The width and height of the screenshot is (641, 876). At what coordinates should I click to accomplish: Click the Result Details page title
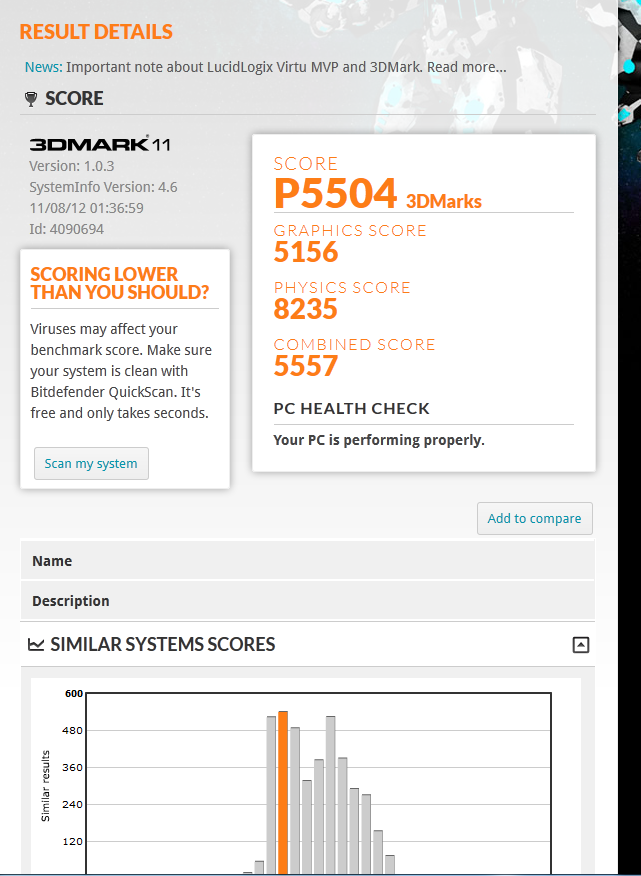tap(96, 32)
